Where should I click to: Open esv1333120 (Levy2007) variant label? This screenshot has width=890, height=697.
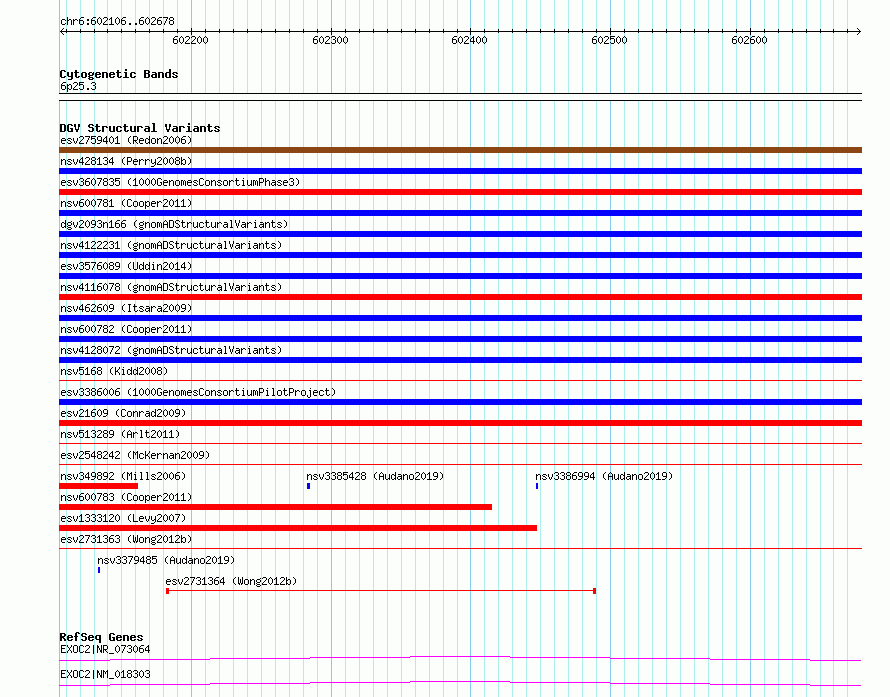(x=123, y=518)
